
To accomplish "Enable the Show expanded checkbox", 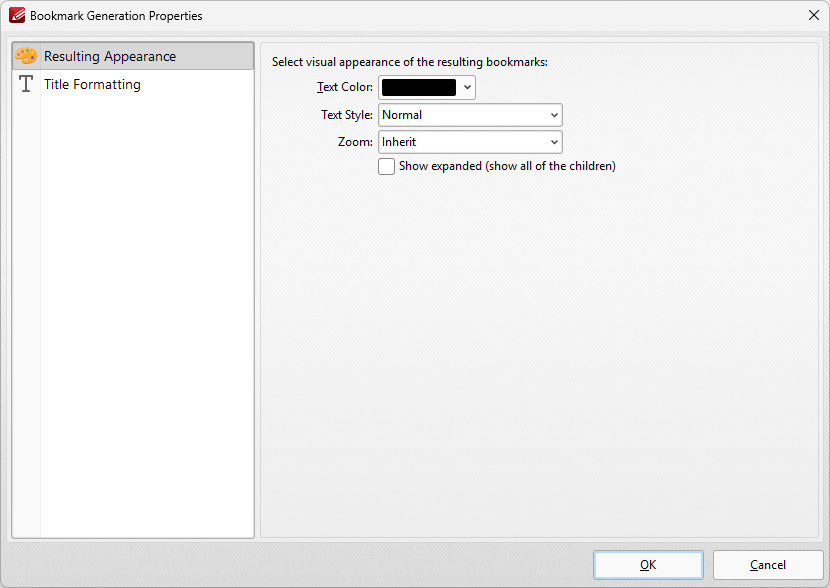I will pos(387,167).
